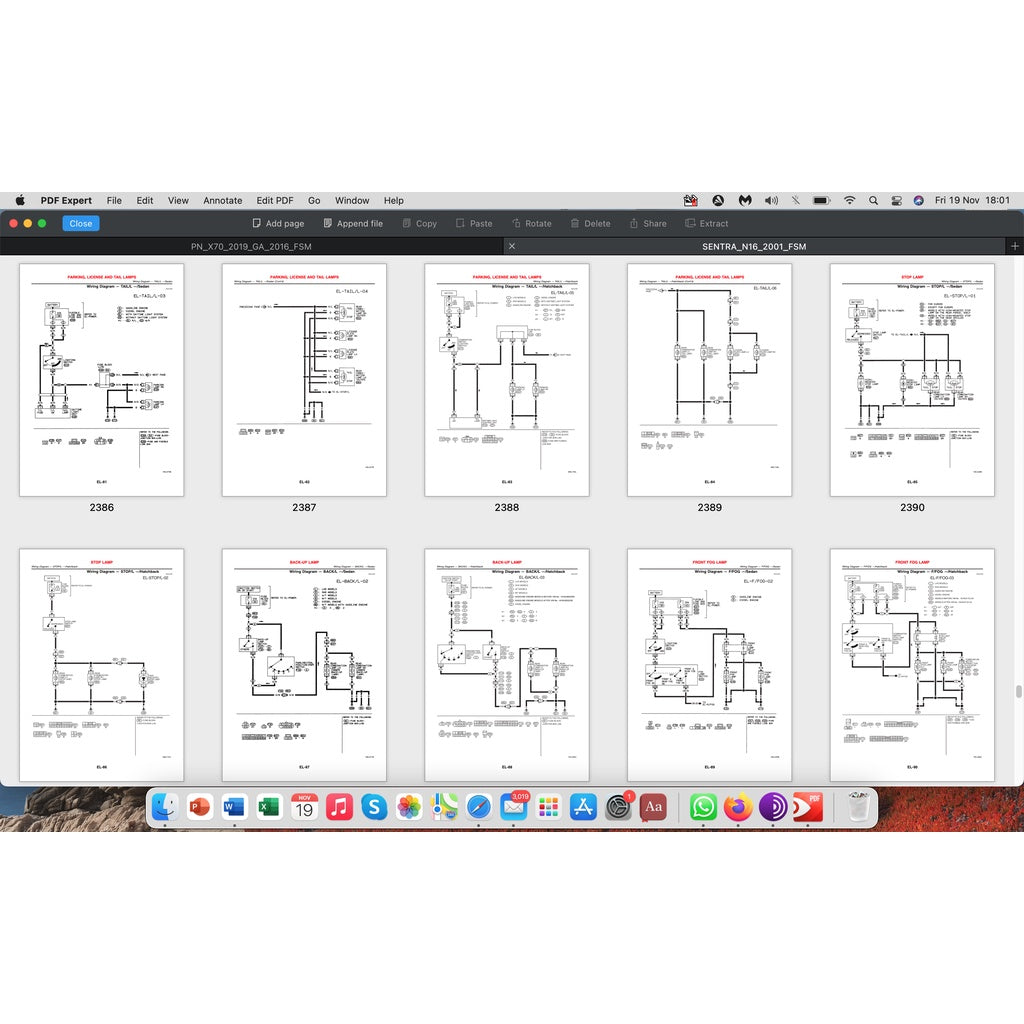Image resolution: width=1024 pixels, height=1024 pixels.
Task: Select page 2388 thumbnail
Action: click(x=506, y=380)
